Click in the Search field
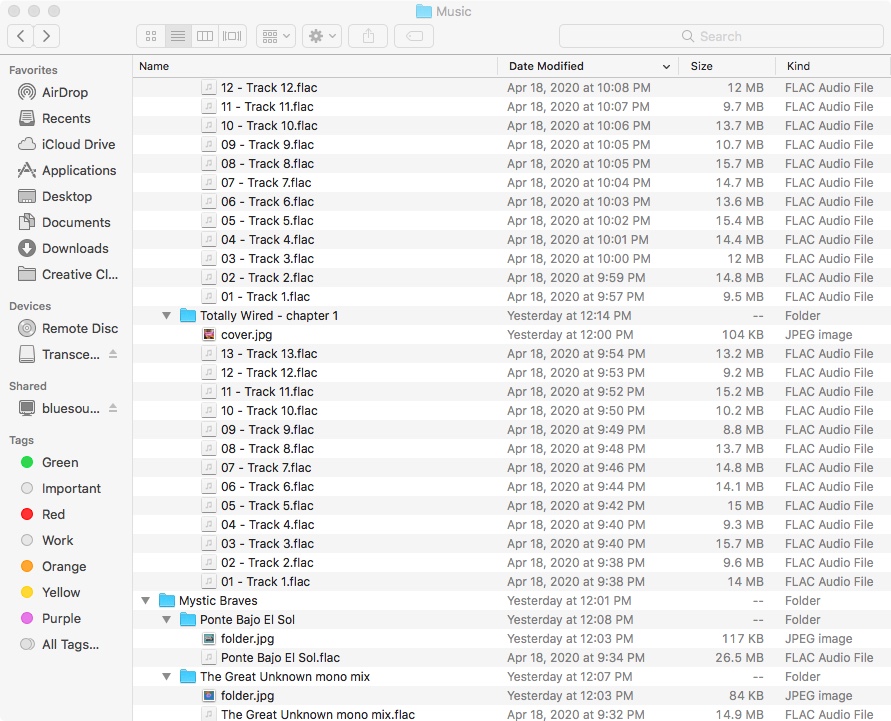The width and height of the screenshot is (891, 721). click(x=720, y=36)
